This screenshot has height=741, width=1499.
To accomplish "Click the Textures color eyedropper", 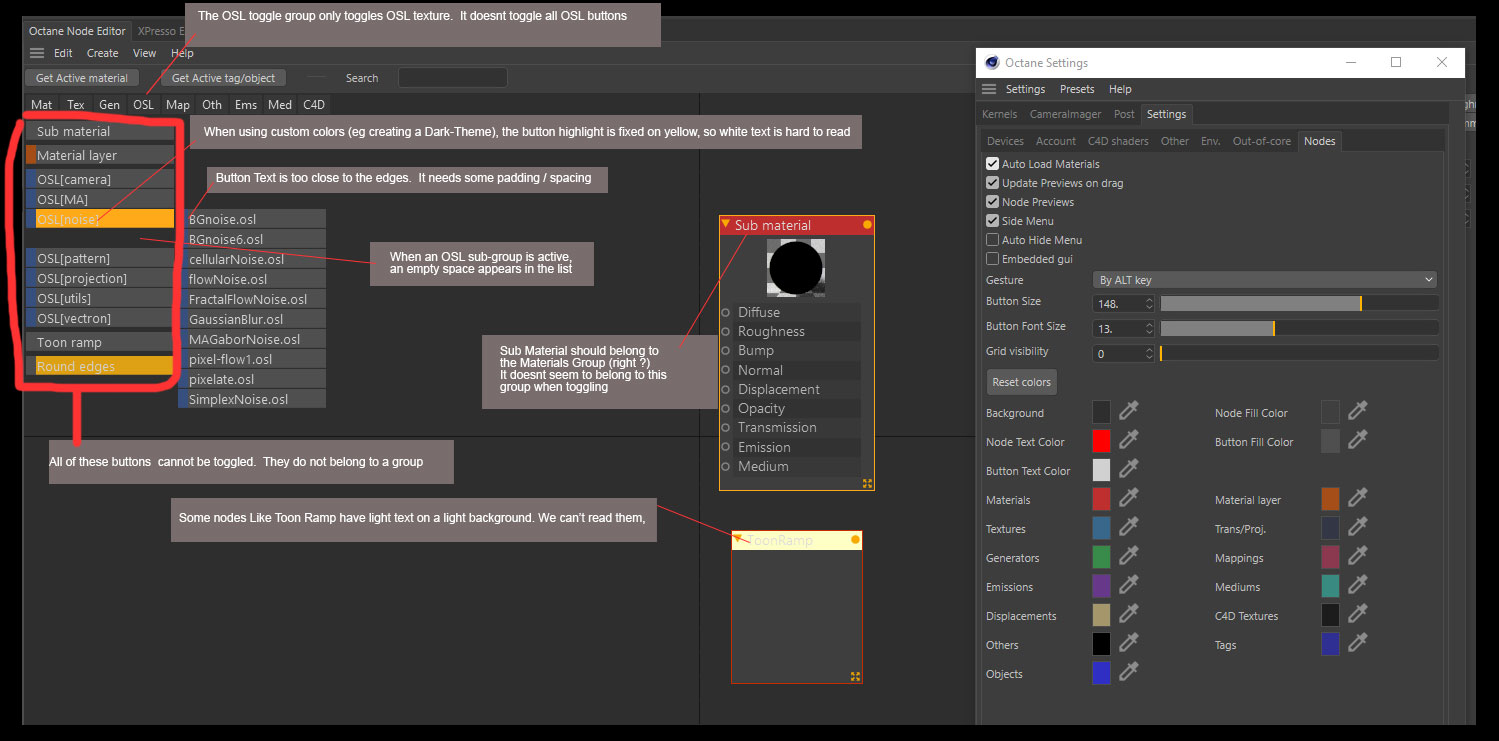I will pos(1129,527).
